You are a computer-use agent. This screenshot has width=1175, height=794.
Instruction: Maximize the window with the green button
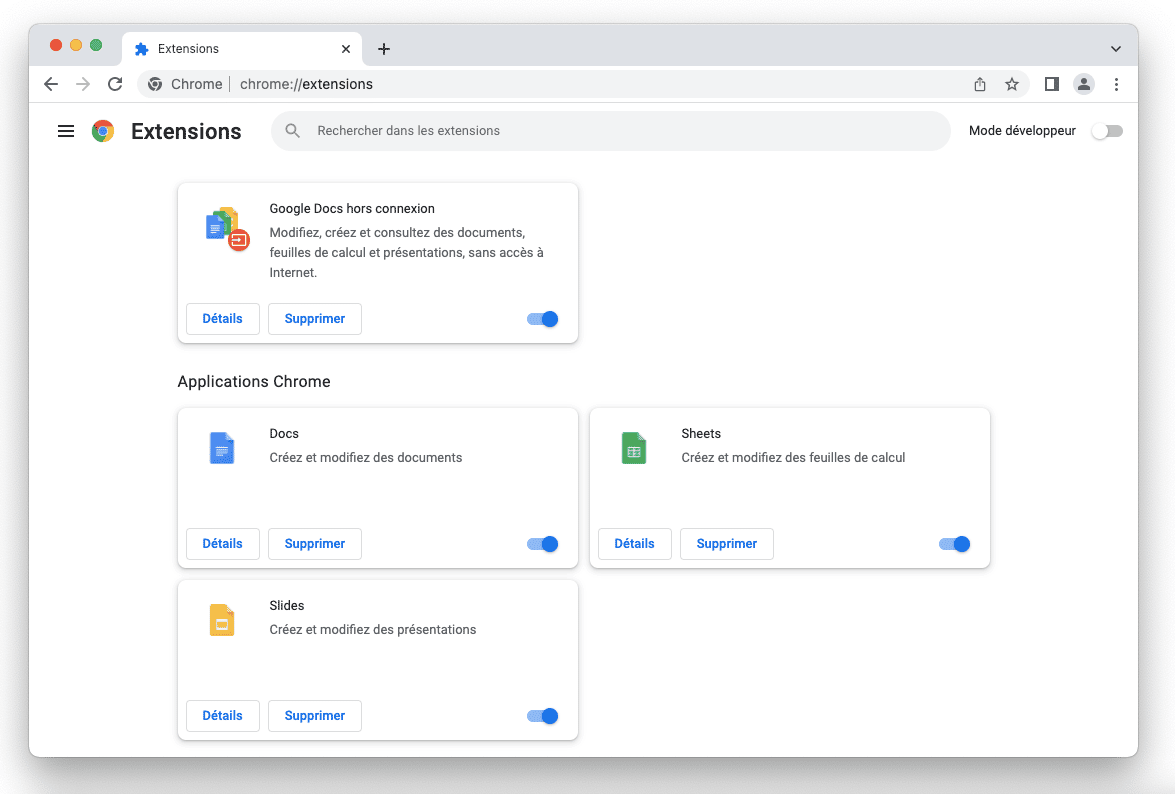coord(96,45)
